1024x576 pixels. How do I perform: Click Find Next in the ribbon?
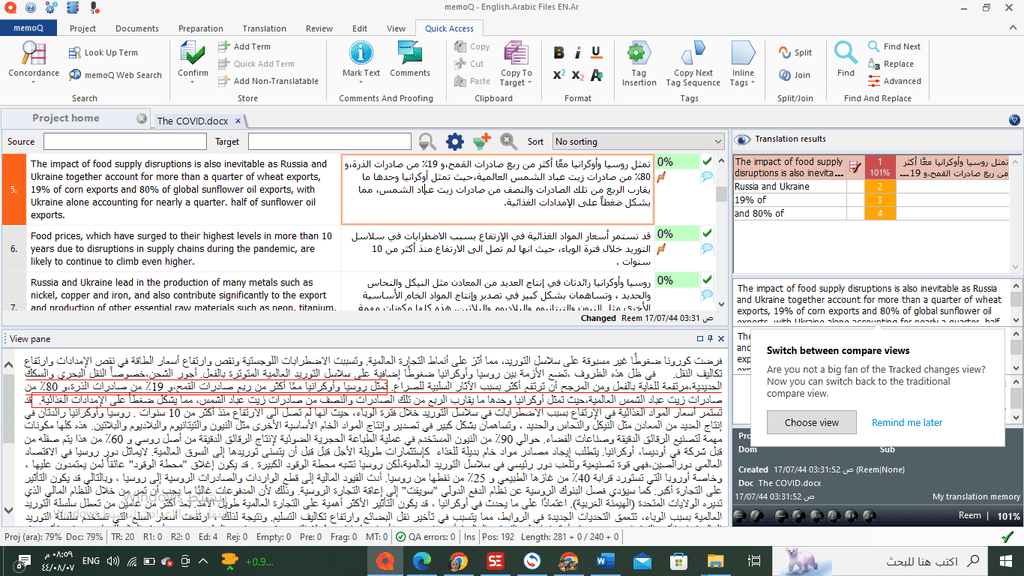click(x=894, y=46)
